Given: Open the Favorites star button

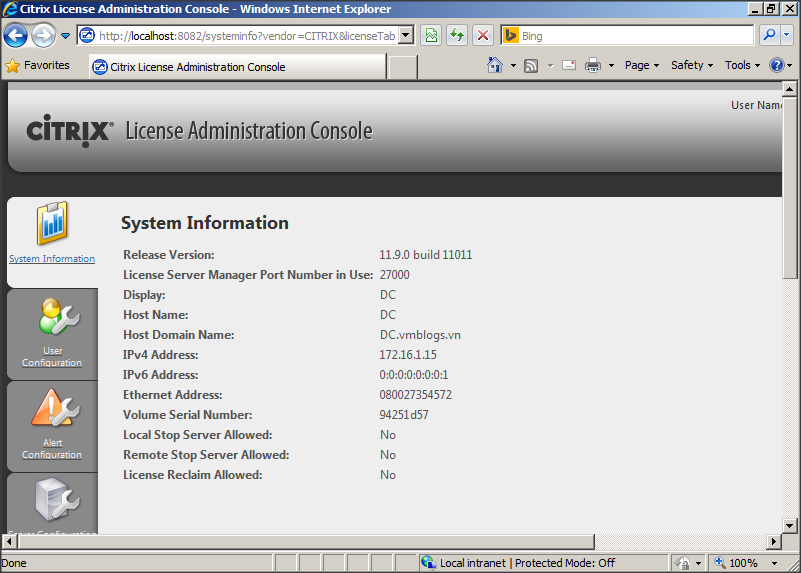Looking at the screenshot, I should tap(38, 66).
